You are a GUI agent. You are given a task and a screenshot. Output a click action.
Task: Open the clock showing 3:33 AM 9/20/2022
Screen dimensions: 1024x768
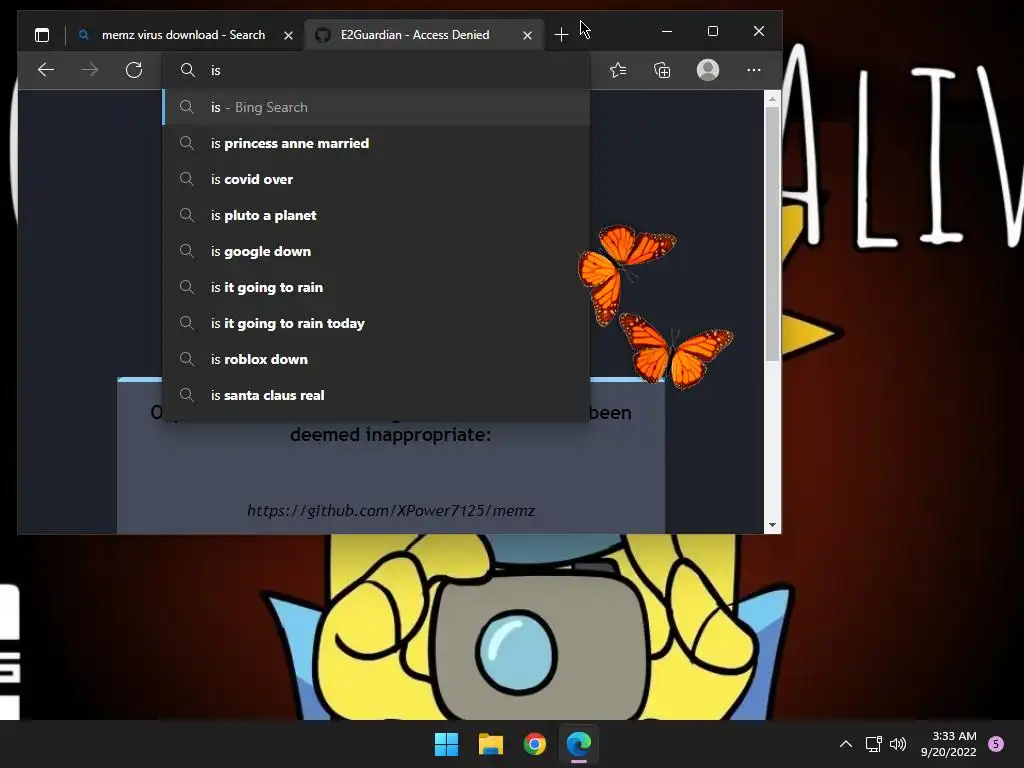coord(949,744)
